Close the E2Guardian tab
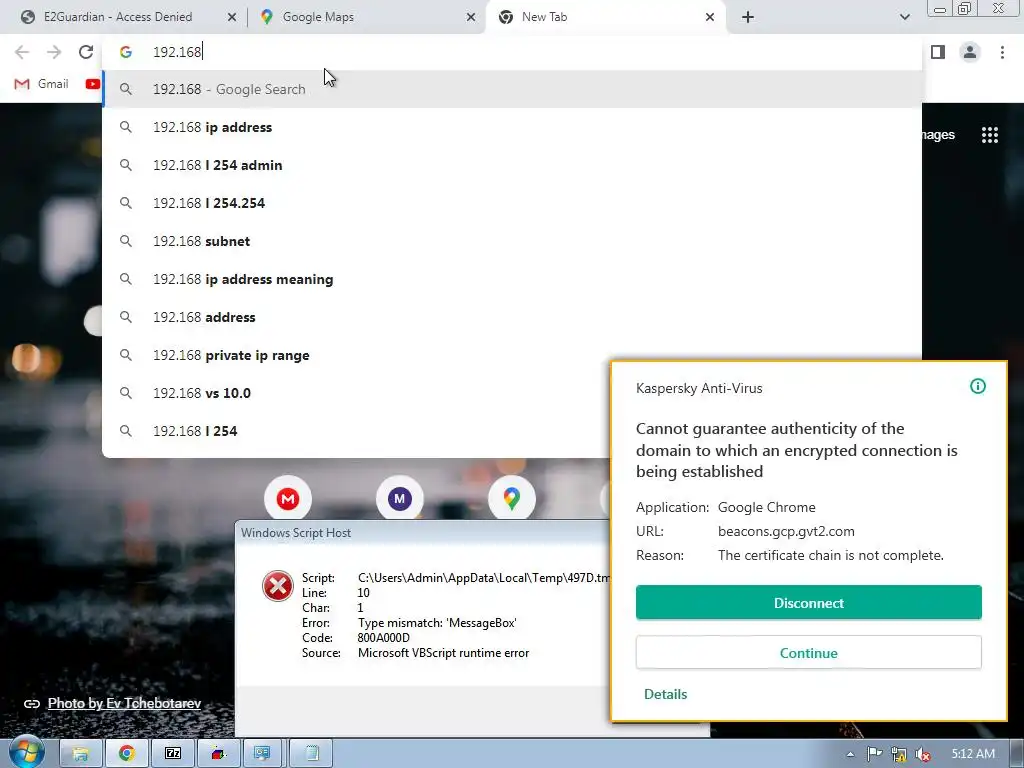1024x768 pixels. pos(232,17)
